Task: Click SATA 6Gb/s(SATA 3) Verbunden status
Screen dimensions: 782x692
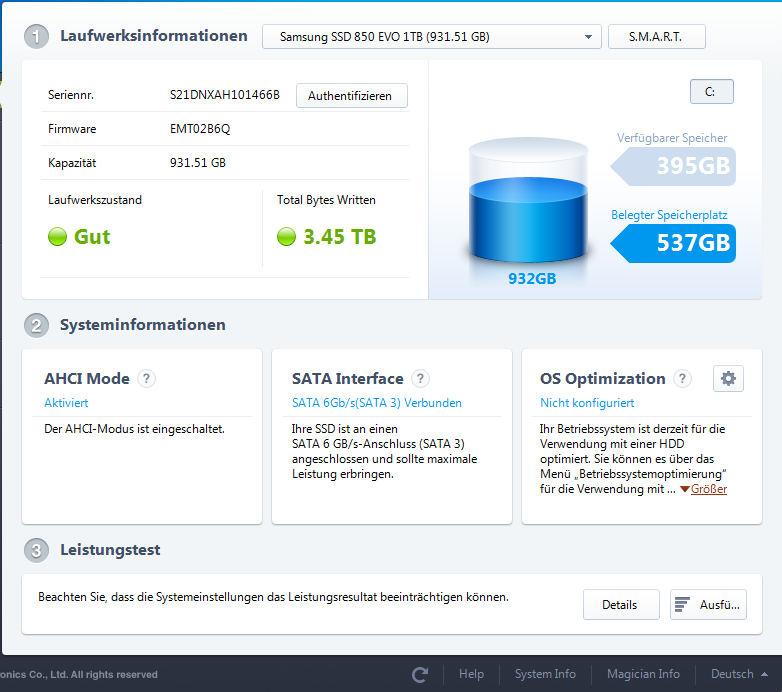Action: tap(377, 403)
